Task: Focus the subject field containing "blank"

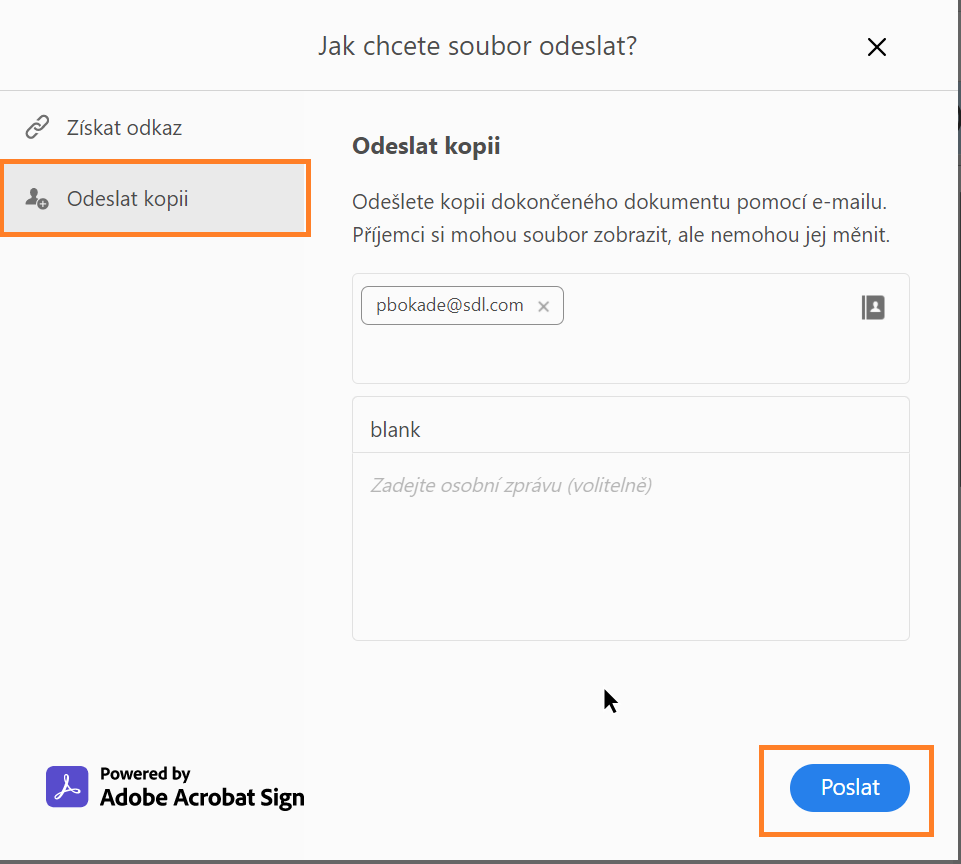Action: 630,430
